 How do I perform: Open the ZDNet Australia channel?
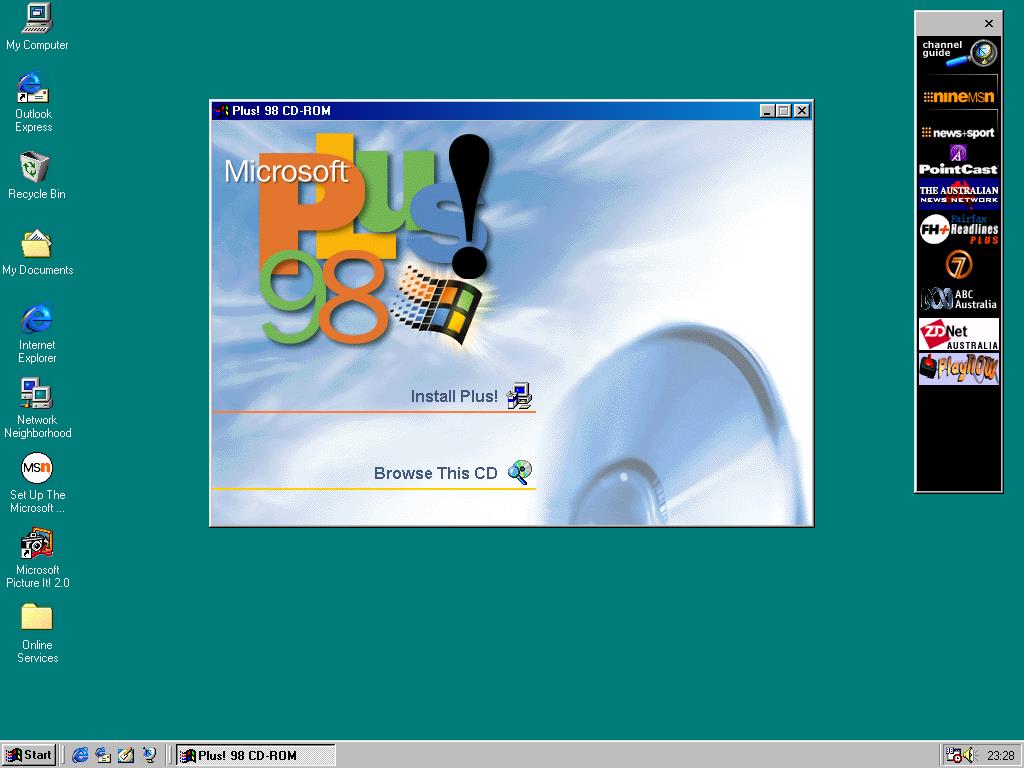coord(959,334)
